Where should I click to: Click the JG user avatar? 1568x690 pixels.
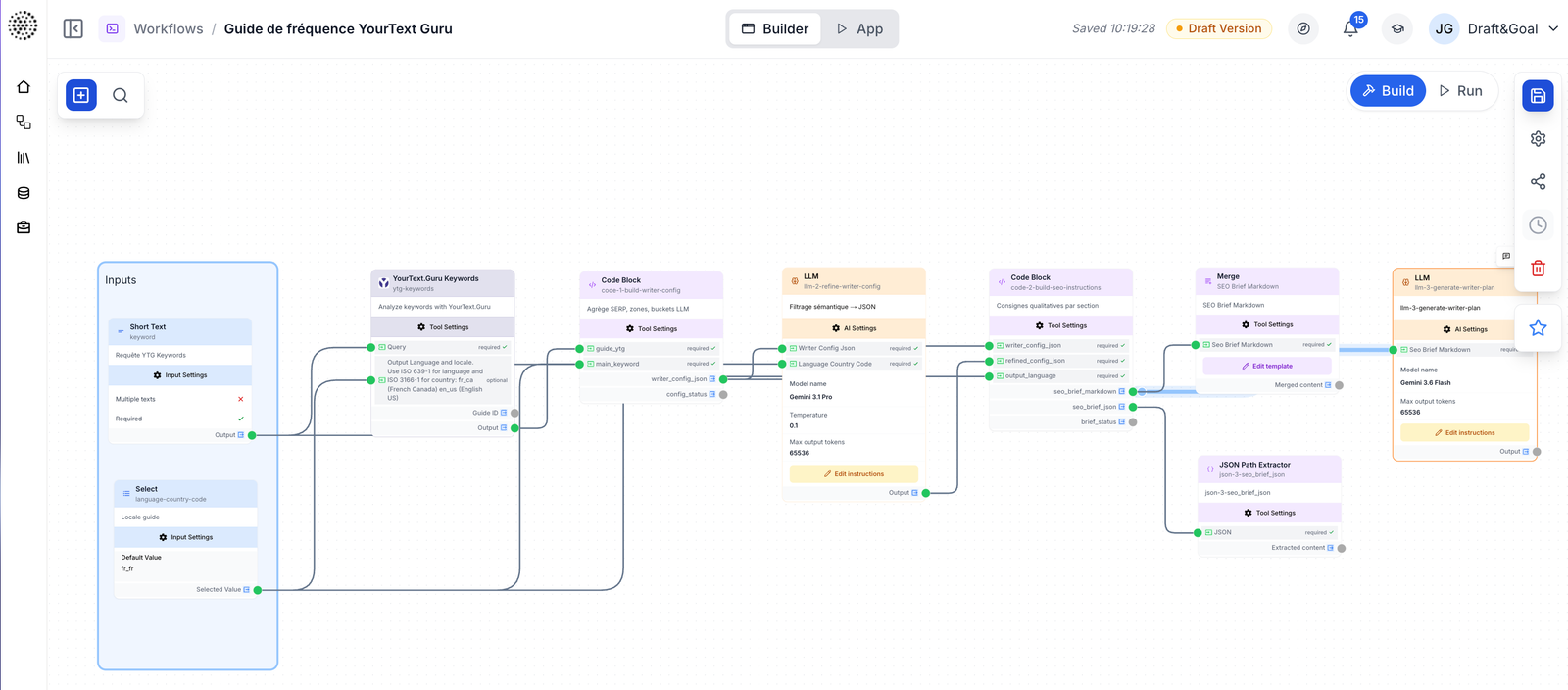(x=1444, y=28)
